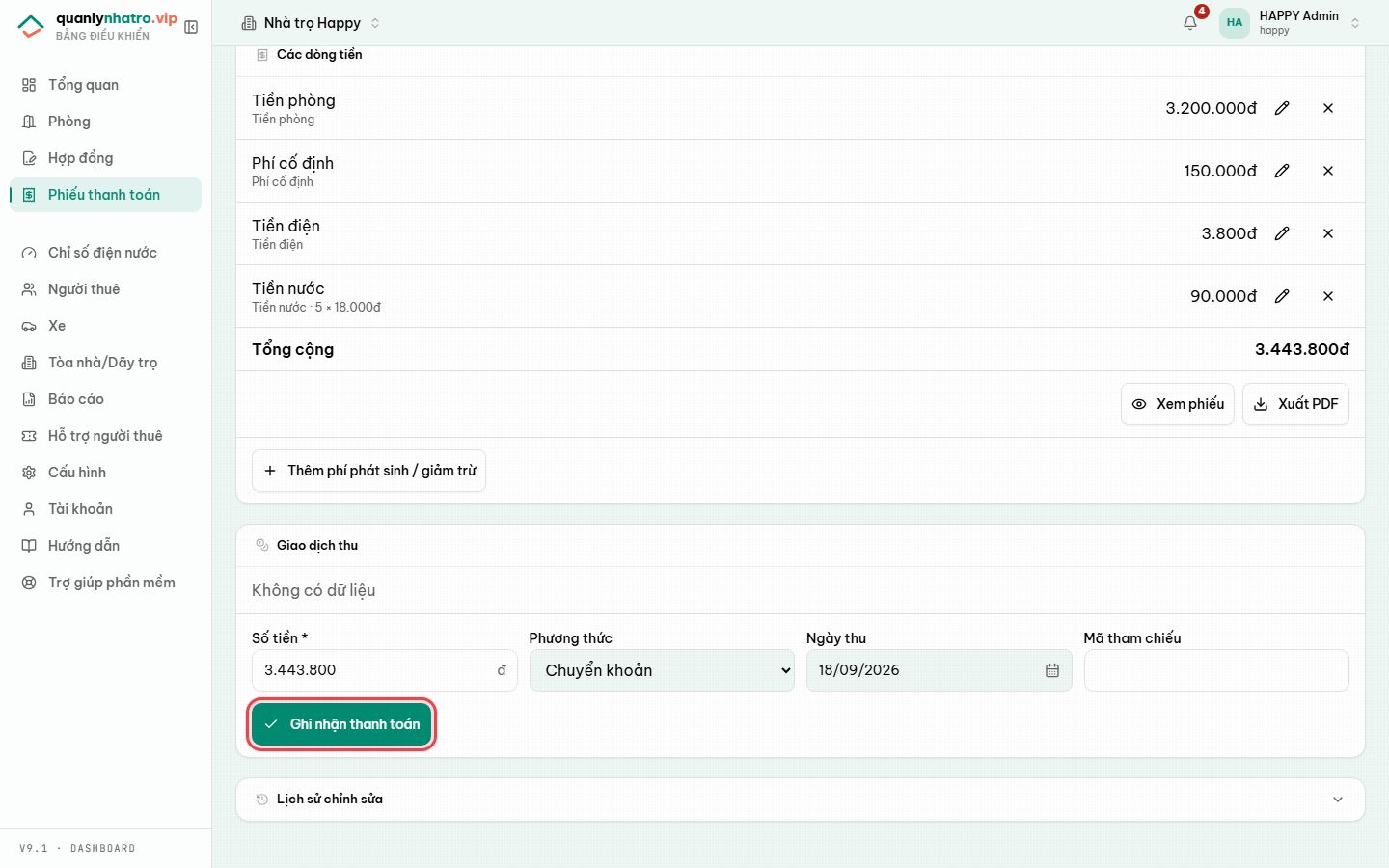Click Thêm phí phát sinh / giảm trừ
The image size is (1389, 868).
point(369,471)
